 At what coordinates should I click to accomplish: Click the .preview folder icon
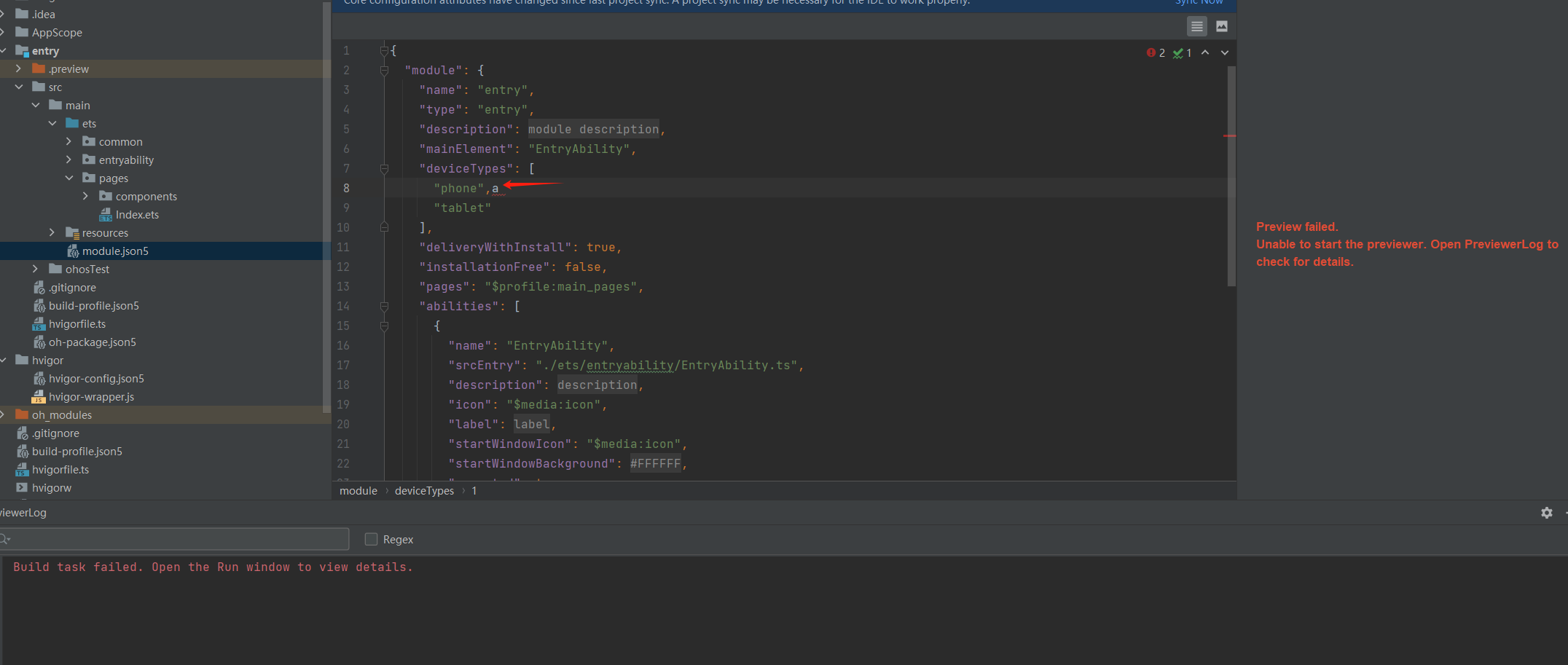point(39,68)
